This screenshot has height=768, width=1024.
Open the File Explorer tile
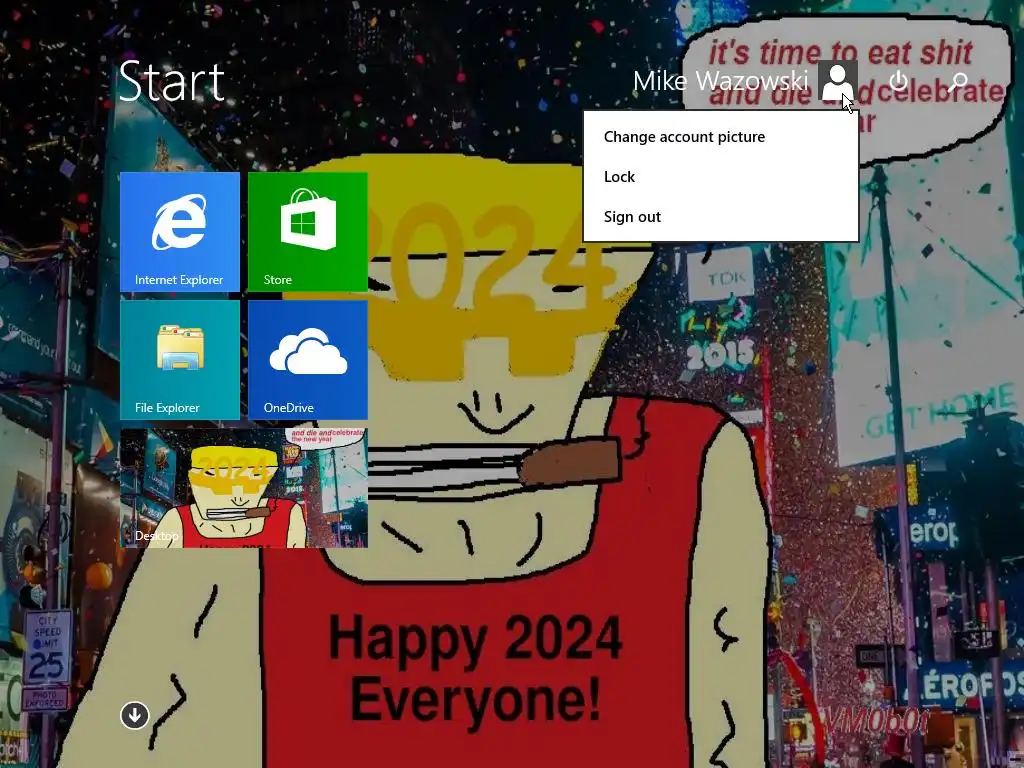[x=180, y=360]
